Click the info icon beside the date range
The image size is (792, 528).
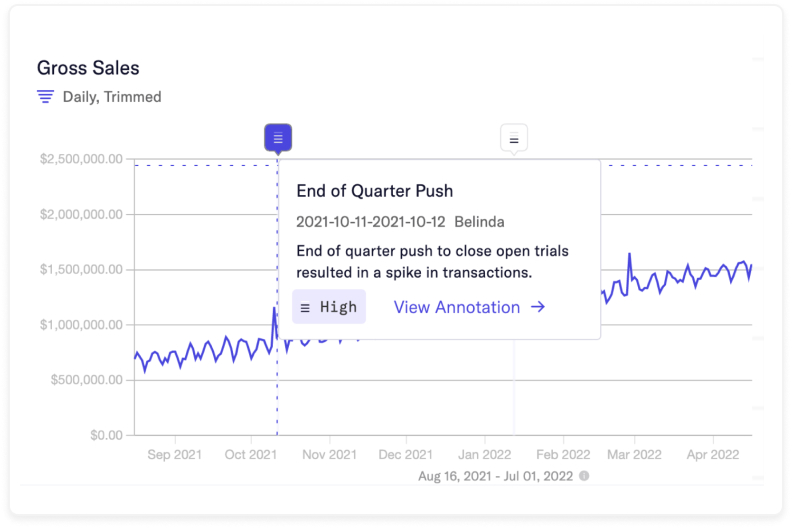(x=584, y=476)
